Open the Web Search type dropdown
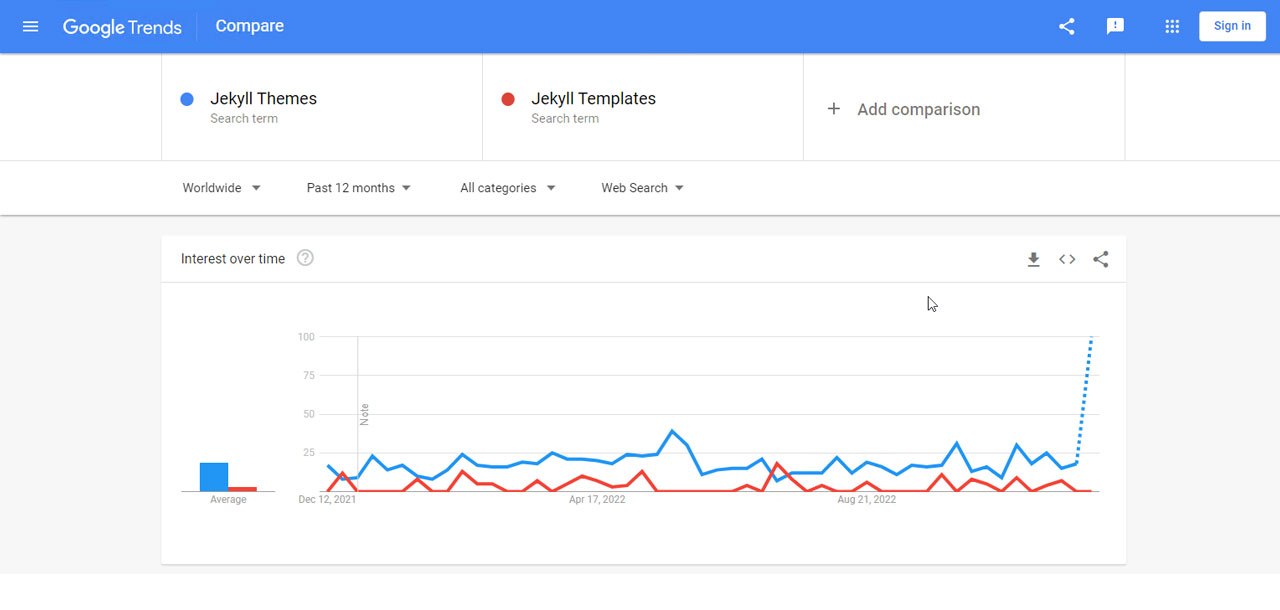1280x610 pixels. (x=642, y=188)
